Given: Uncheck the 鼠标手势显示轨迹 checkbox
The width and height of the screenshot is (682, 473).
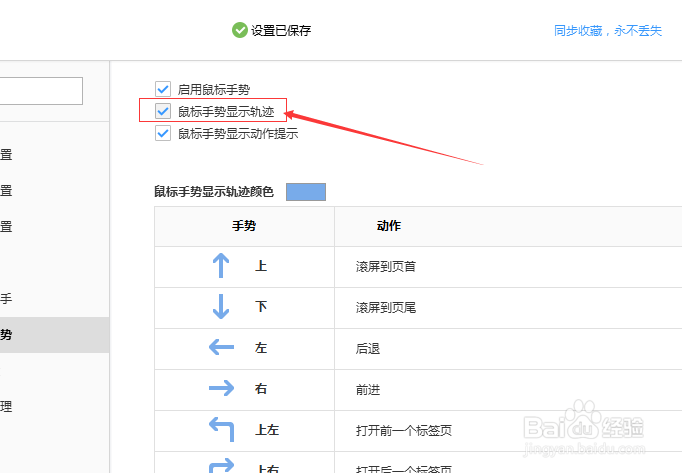Looking at the screenshot, I should pyautogui.click(x=163, y=111).
